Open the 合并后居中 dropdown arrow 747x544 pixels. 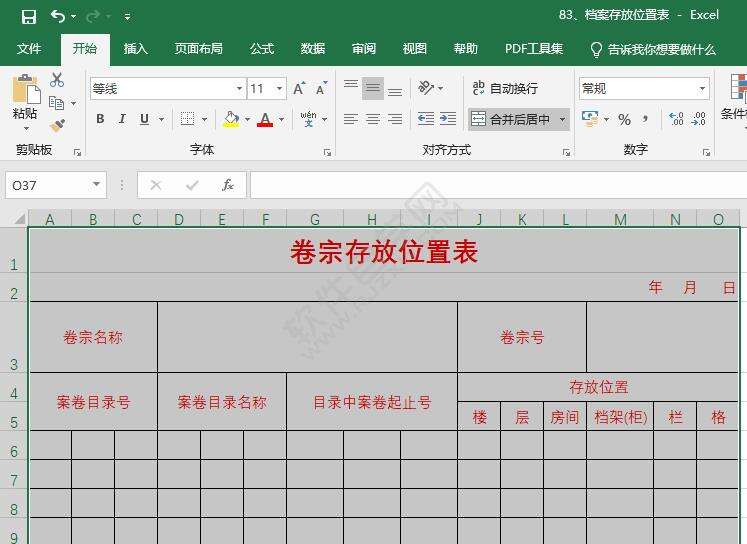coord(563,119)
